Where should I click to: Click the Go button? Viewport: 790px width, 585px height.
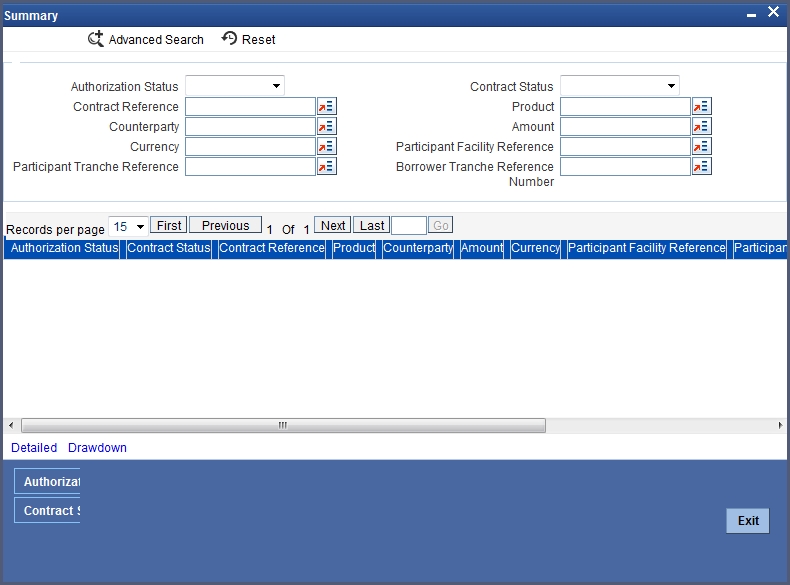pos(440,225)
